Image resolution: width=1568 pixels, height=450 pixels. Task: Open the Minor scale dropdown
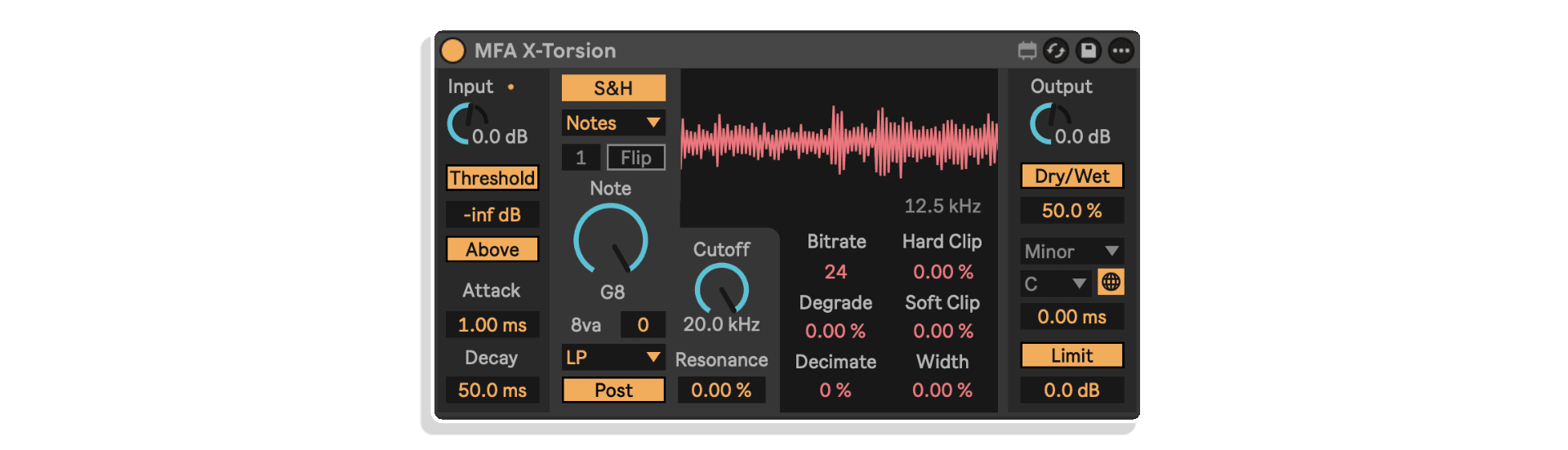tap(1072, 252)
